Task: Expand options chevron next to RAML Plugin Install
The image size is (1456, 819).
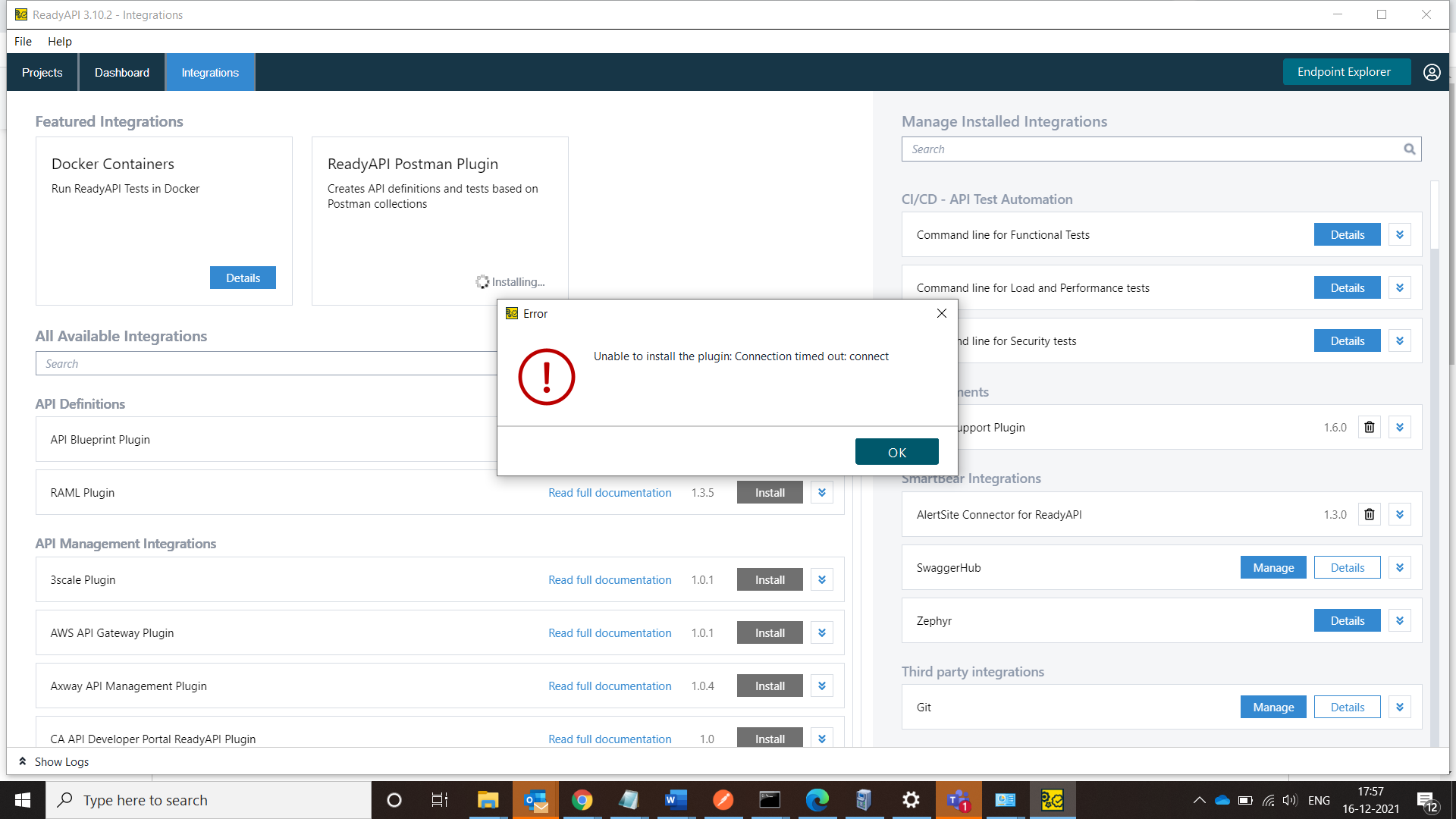Action: coord(821,492)
